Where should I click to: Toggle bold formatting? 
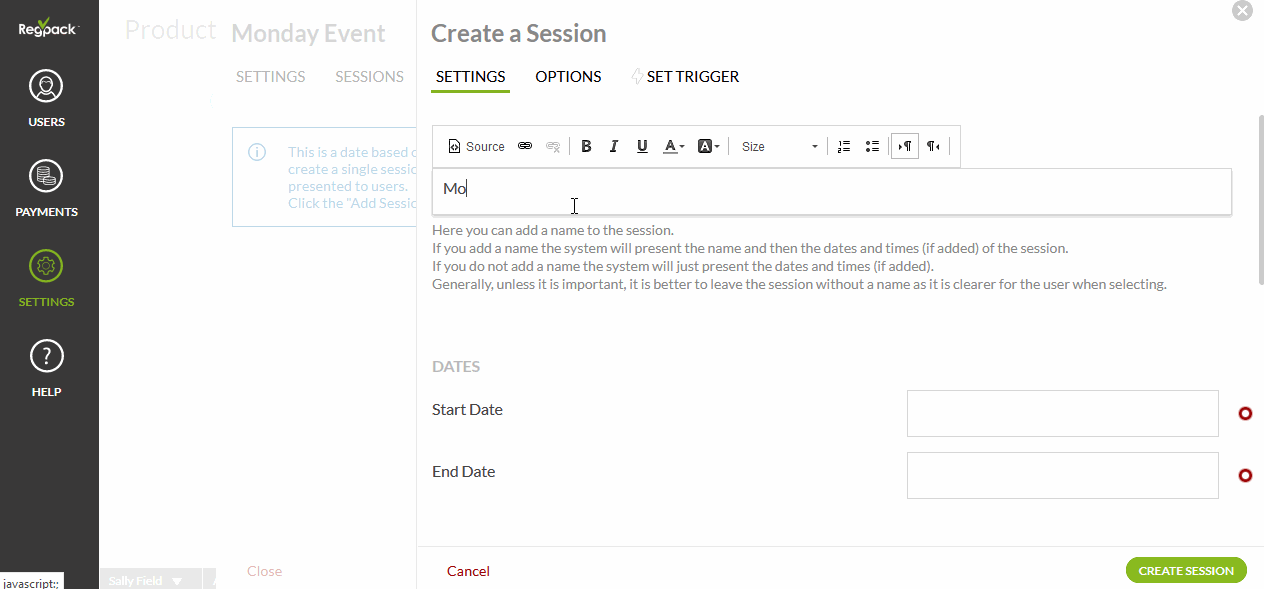[x=586, y=147]
